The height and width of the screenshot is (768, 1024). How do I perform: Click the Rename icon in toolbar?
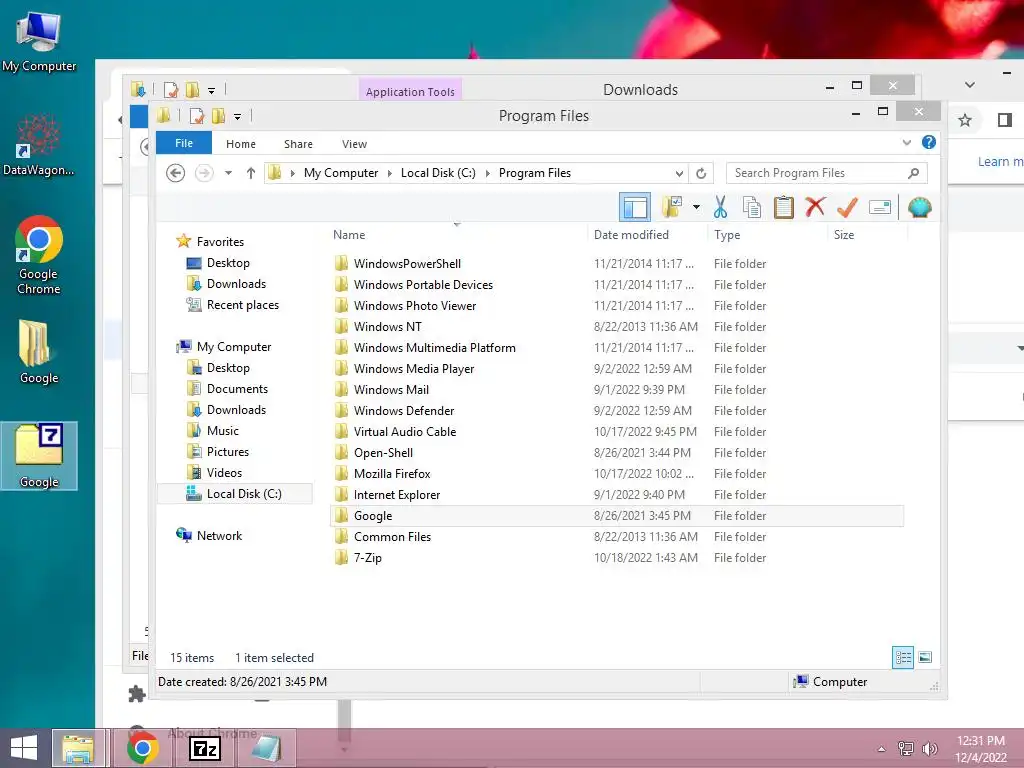coord(880,208)
